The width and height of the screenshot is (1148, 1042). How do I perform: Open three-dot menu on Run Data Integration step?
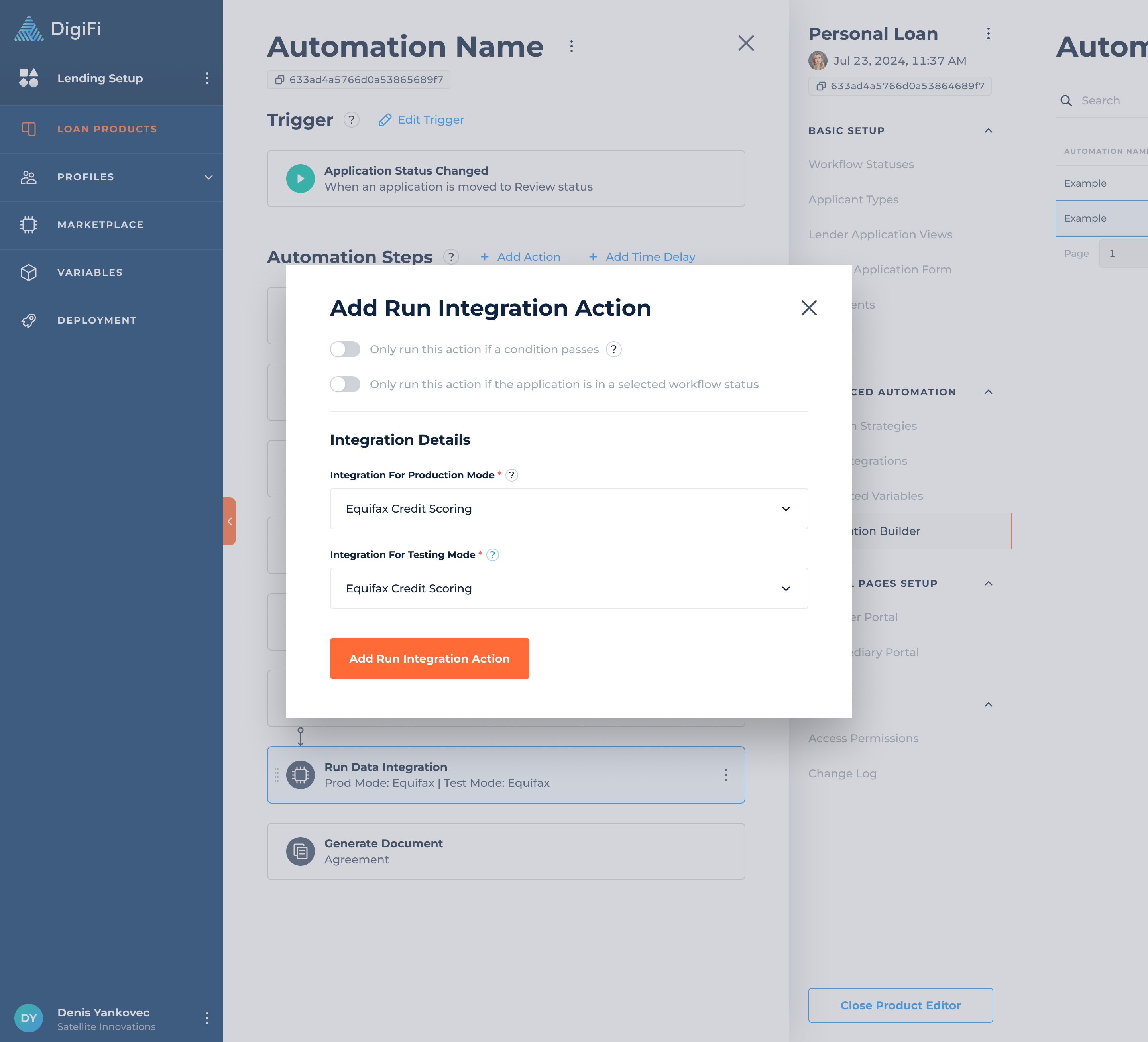pyautogui.click(x=725, y=775)
